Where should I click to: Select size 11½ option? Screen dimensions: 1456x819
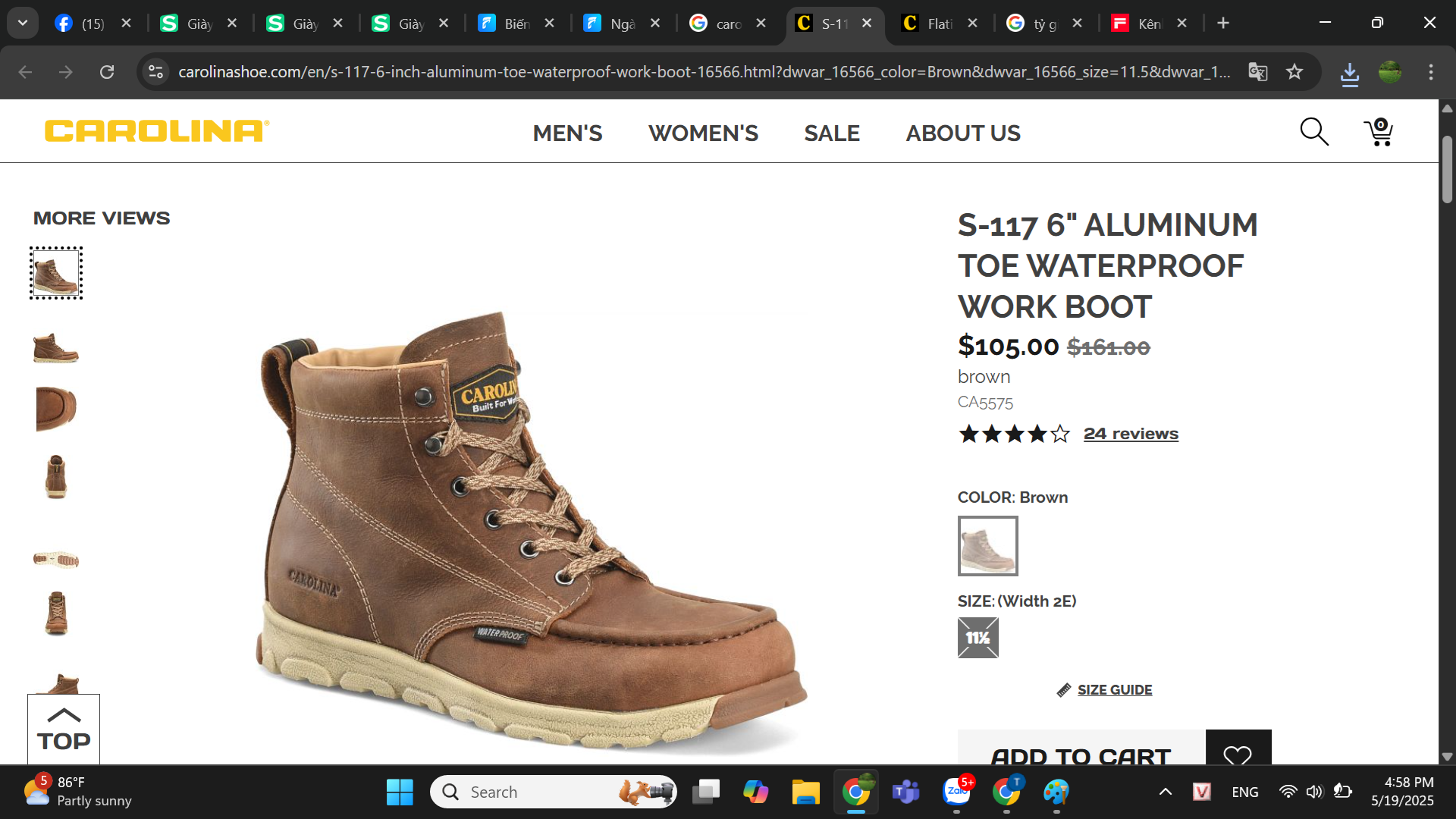pyautogui.click(x=977, y=638)
